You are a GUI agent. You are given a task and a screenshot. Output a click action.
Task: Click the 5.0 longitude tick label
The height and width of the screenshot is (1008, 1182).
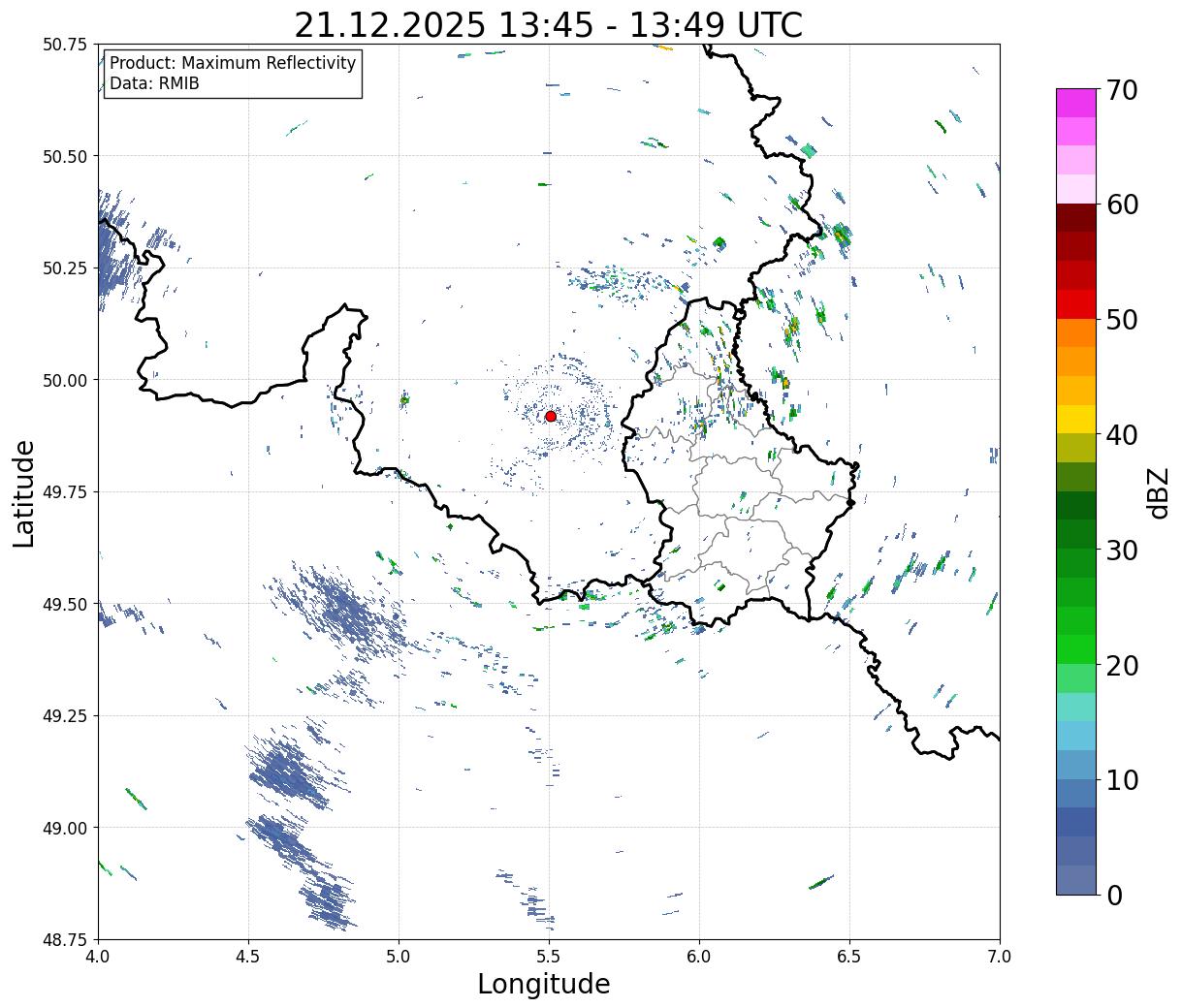tap(399, 957)
